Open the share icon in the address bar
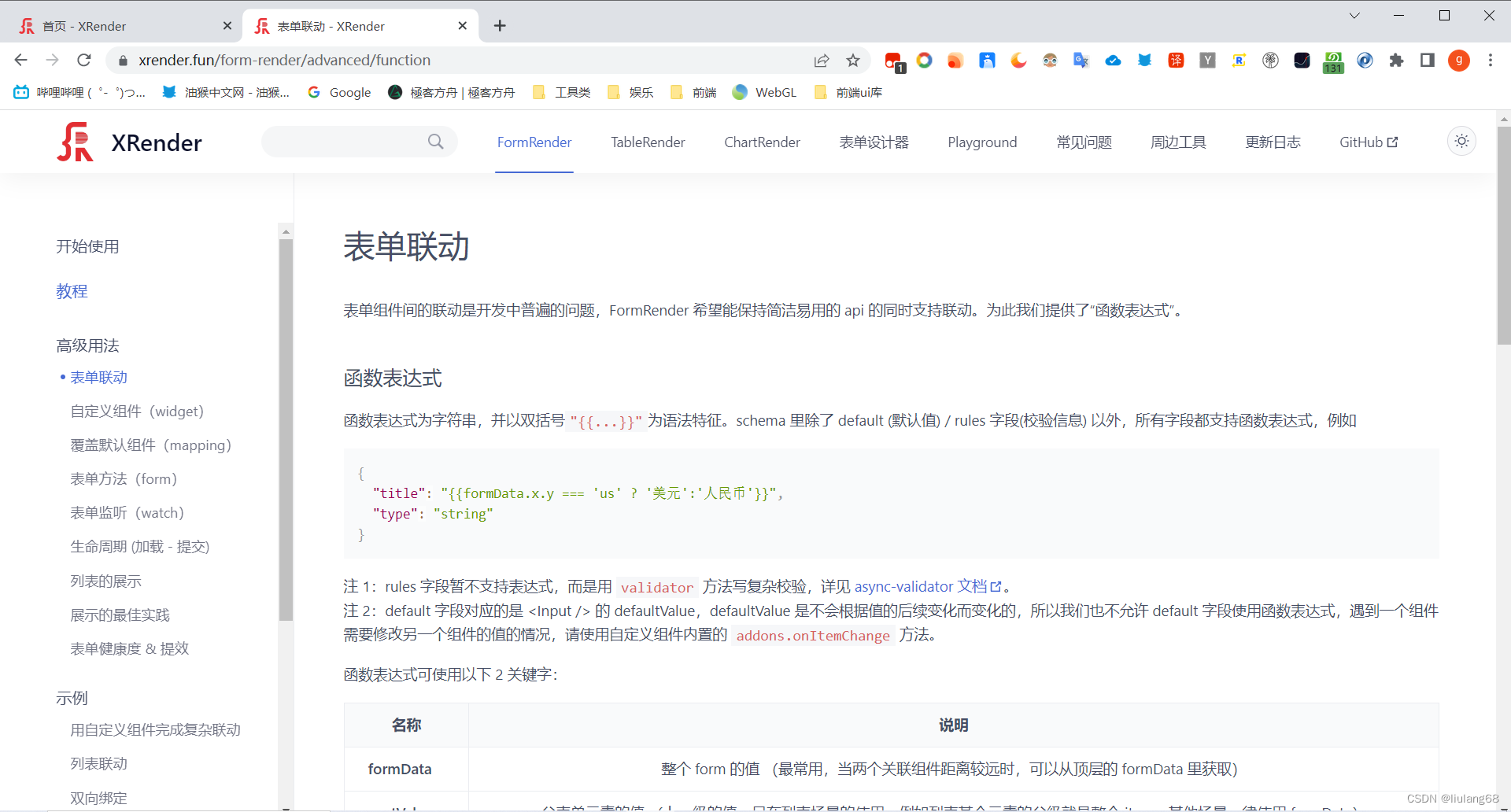Image resolution: width=1511 pixels, height=812 pixels. click(822, 61)
